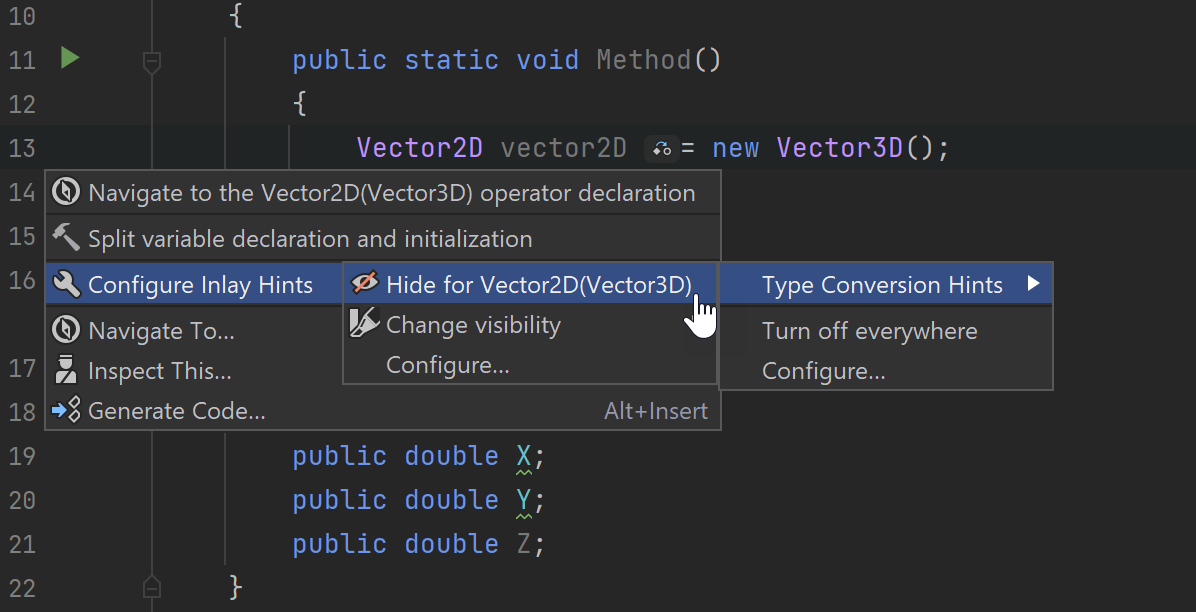Image resolution: width=1196 pixels, height=612 pixels.
Task: Click the Inspect This icon
Action: click(x=66, y=371)
